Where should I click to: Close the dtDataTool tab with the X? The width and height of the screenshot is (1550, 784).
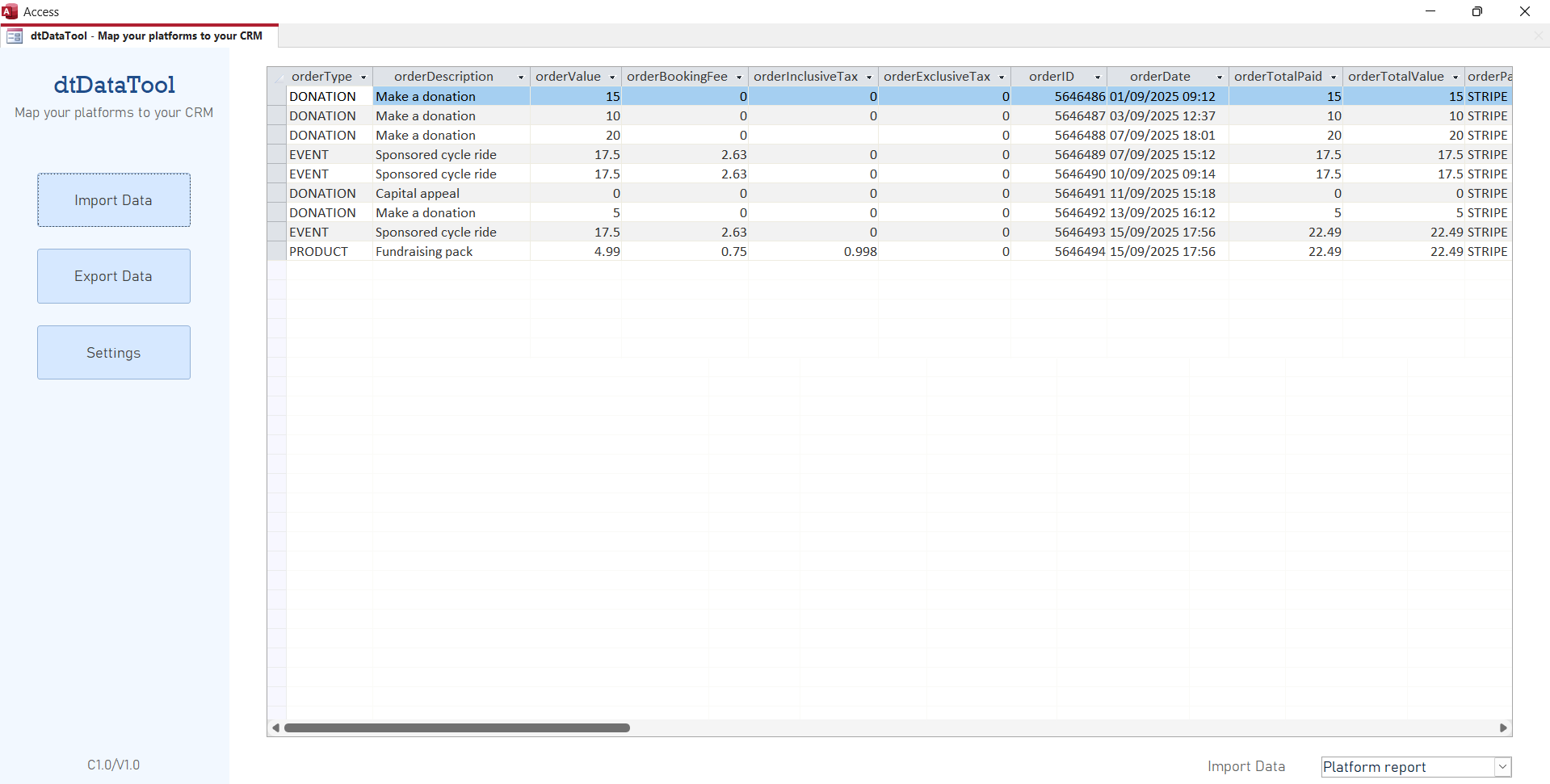1538,36
